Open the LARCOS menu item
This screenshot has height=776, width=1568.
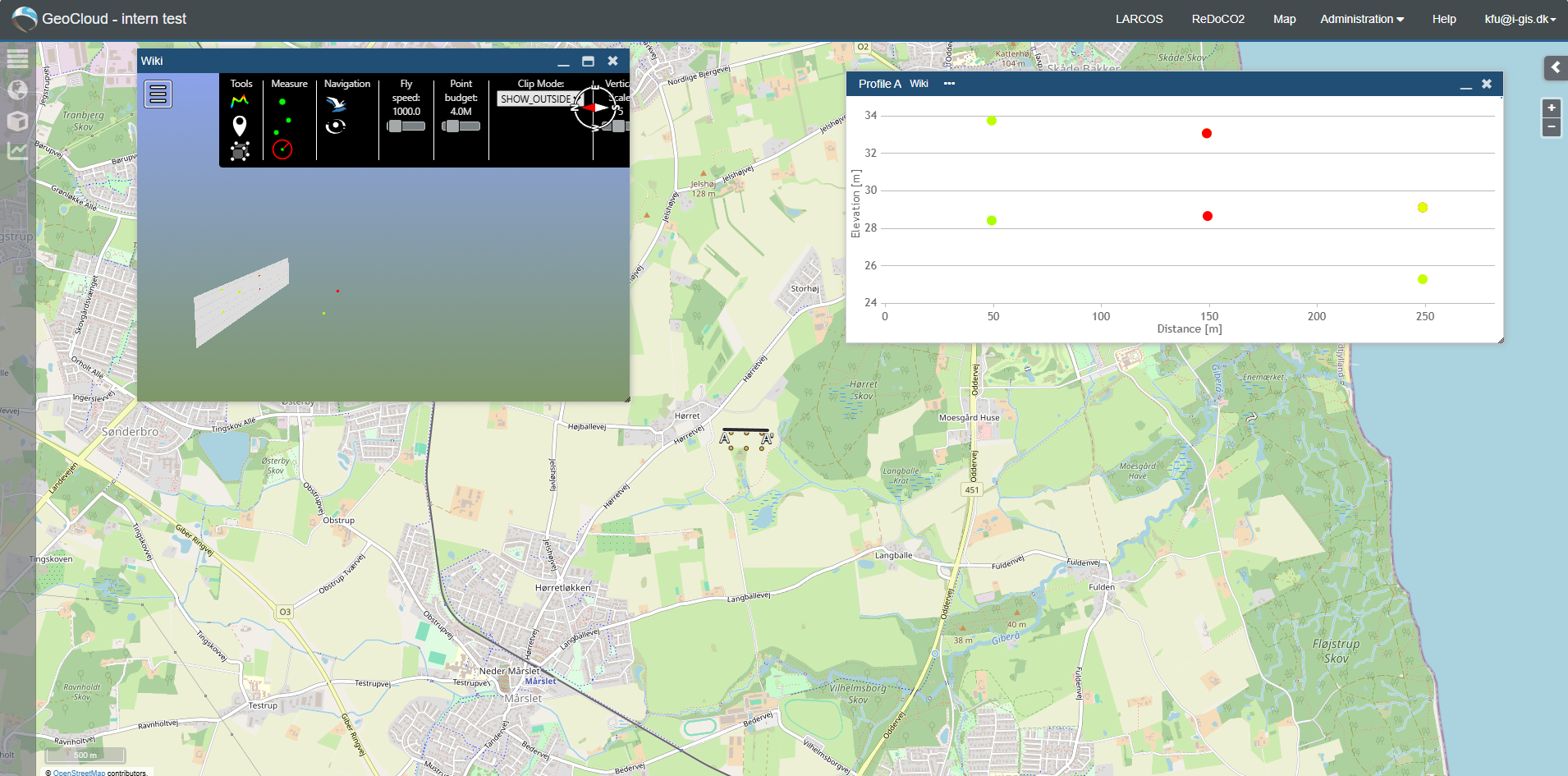click(x=1139, y=19)
